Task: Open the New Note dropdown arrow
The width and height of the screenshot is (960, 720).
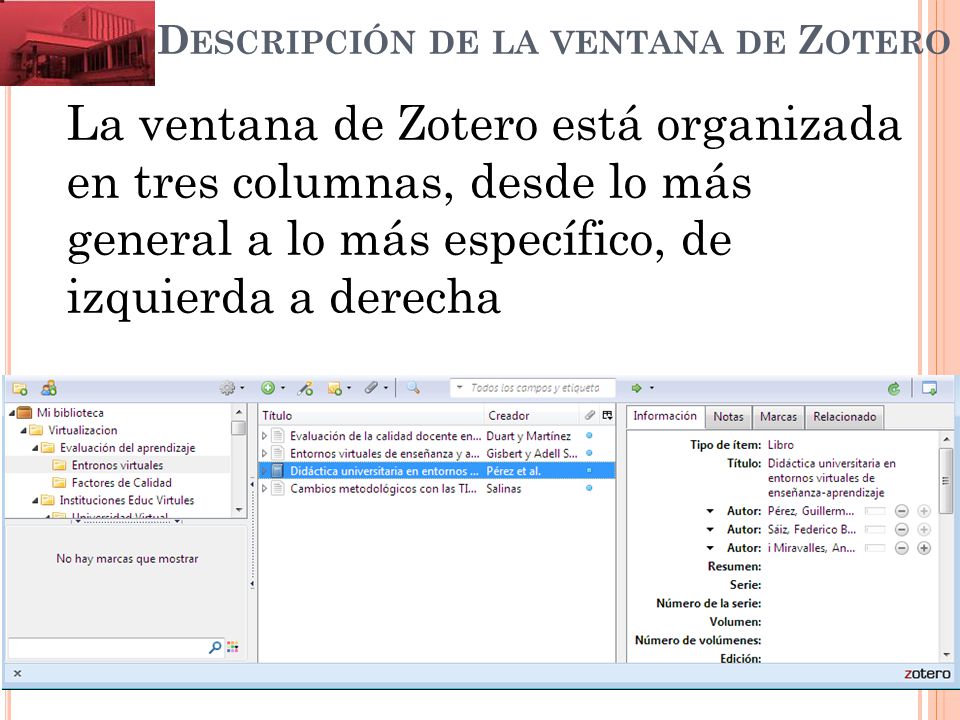Action: pyautogui.click(x=349, y=388)
